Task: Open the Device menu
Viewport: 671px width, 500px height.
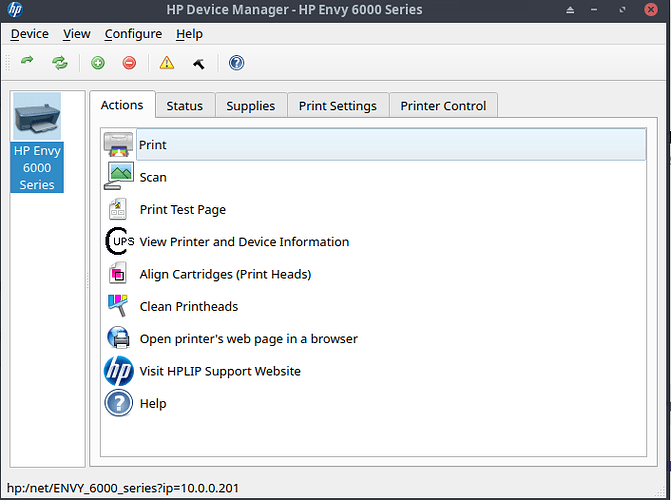Action: pos(30,34)
